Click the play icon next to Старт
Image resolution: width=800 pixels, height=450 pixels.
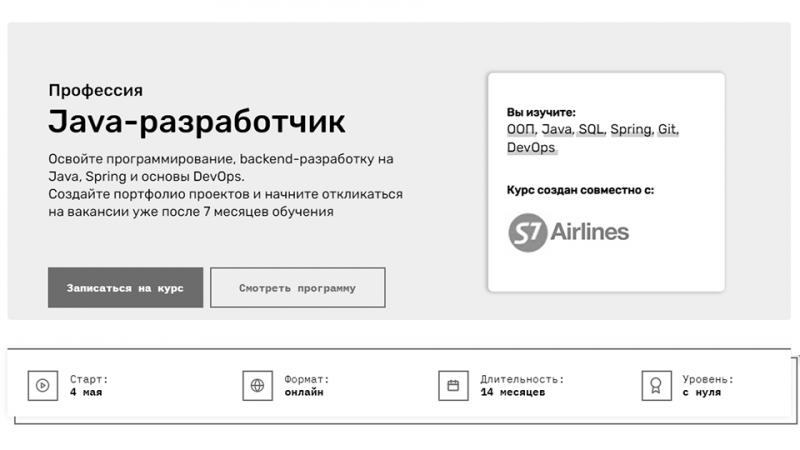click(42, 385)
